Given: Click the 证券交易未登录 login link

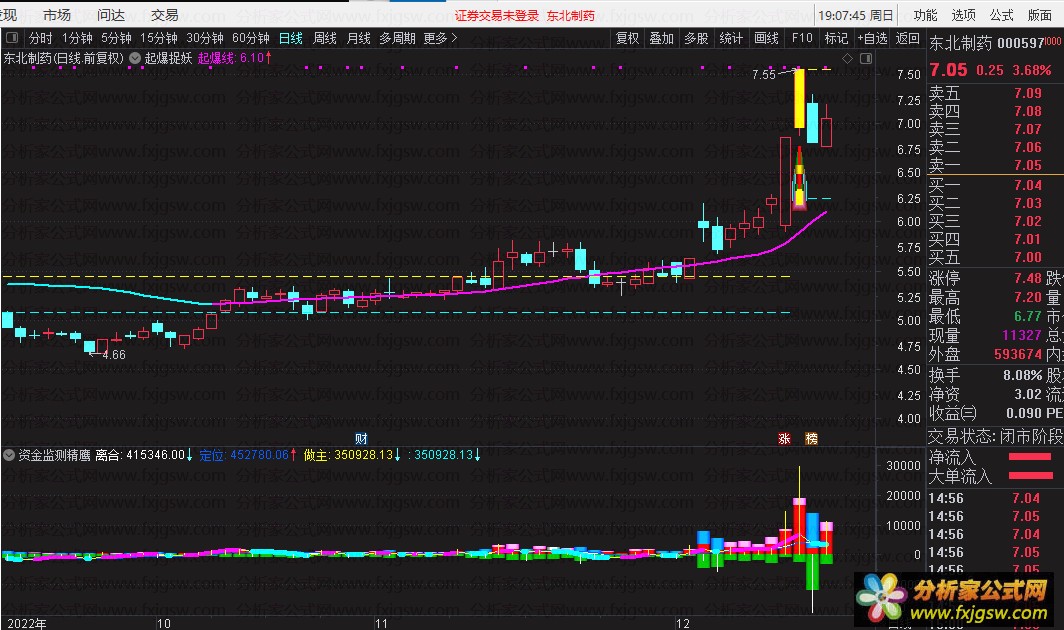Looking at the screenshot, I should coord(496,15).
